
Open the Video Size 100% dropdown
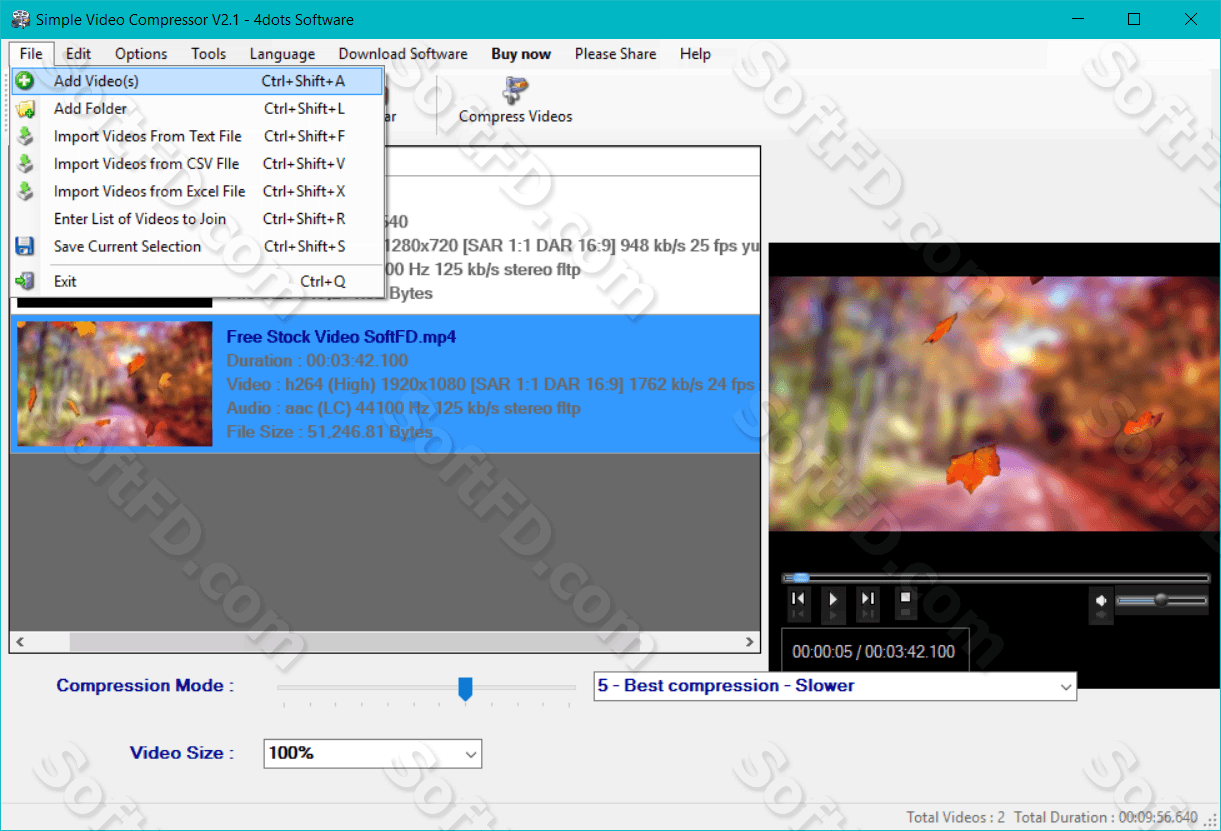tap(471, 753)
